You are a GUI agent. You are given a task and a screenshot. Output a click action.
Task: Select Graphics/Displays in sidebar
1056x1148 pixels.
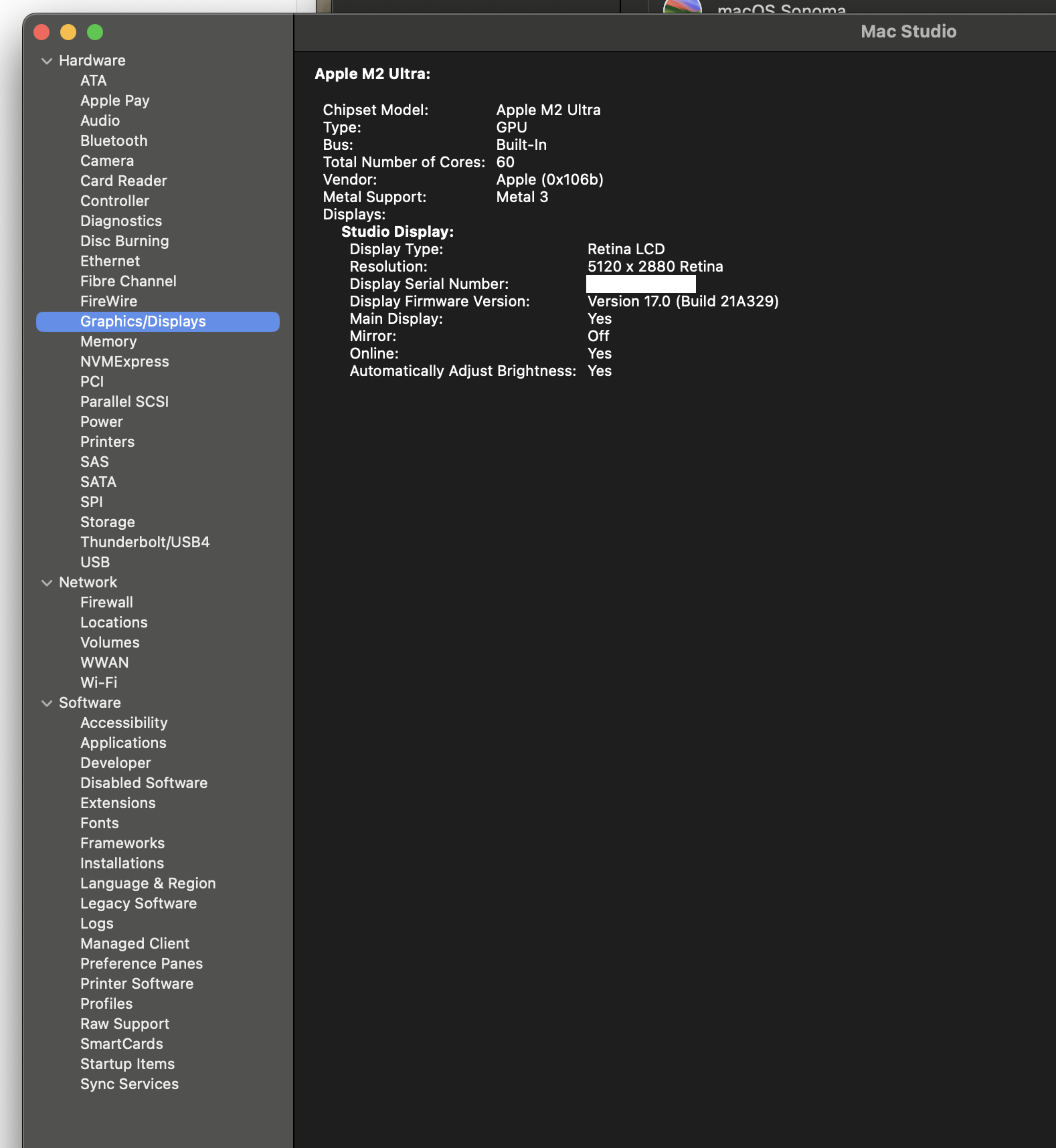pos(158,321)
